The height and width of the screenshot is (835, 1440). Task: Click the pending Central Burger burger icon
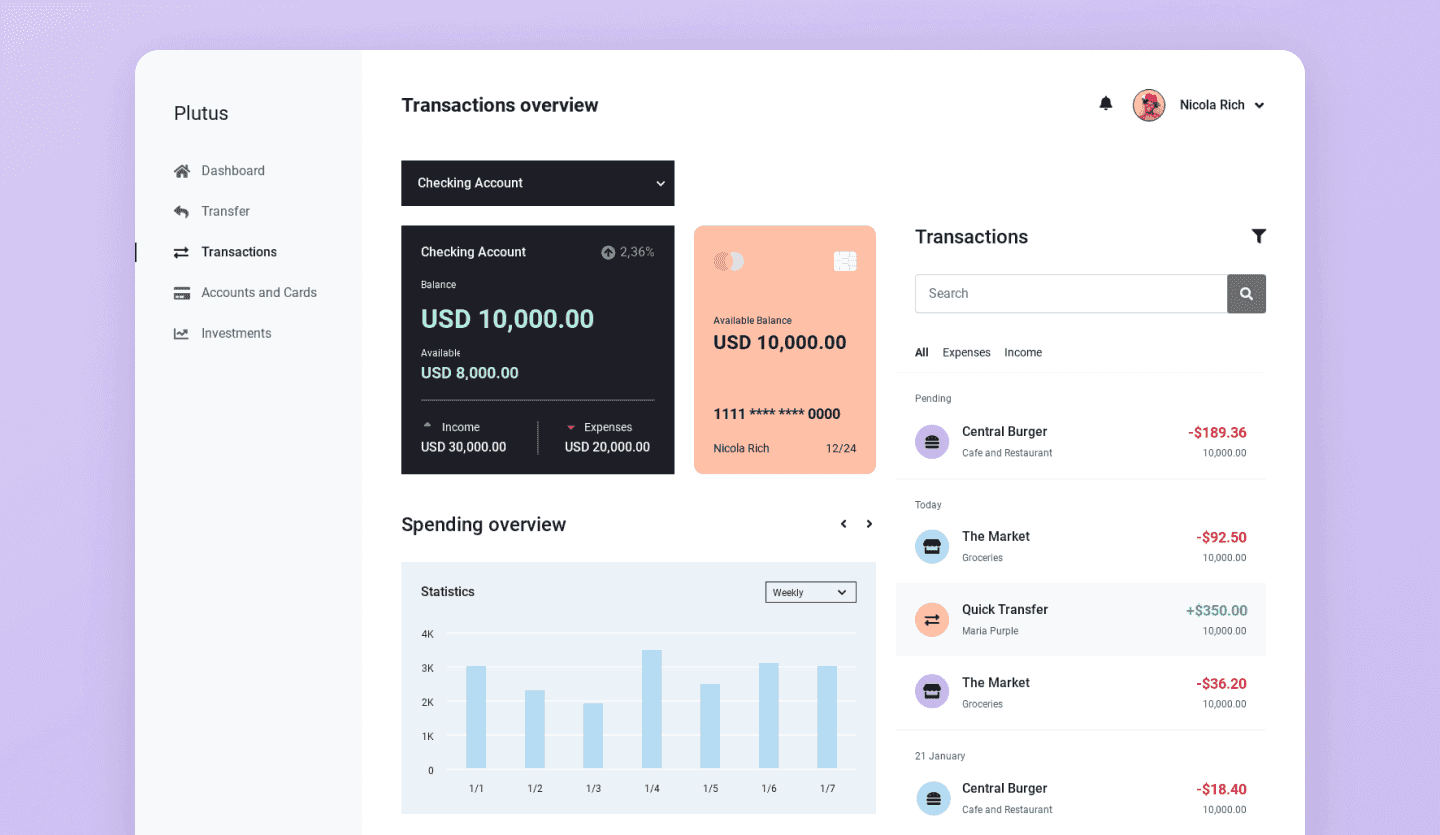tap(932, 441)
